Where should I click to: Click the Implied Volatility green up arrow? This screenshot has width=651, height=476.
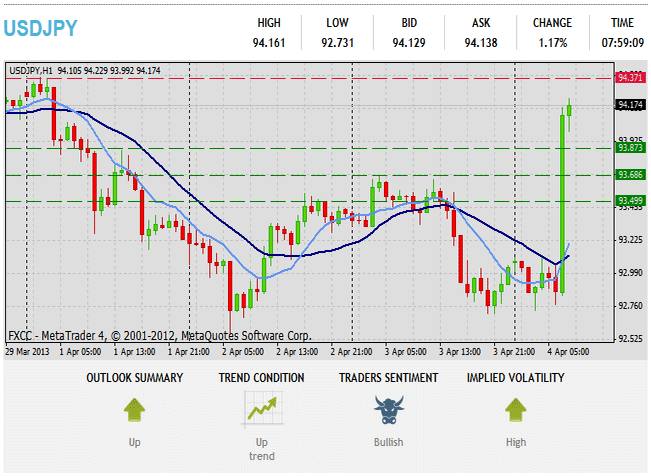coord(516,410)
